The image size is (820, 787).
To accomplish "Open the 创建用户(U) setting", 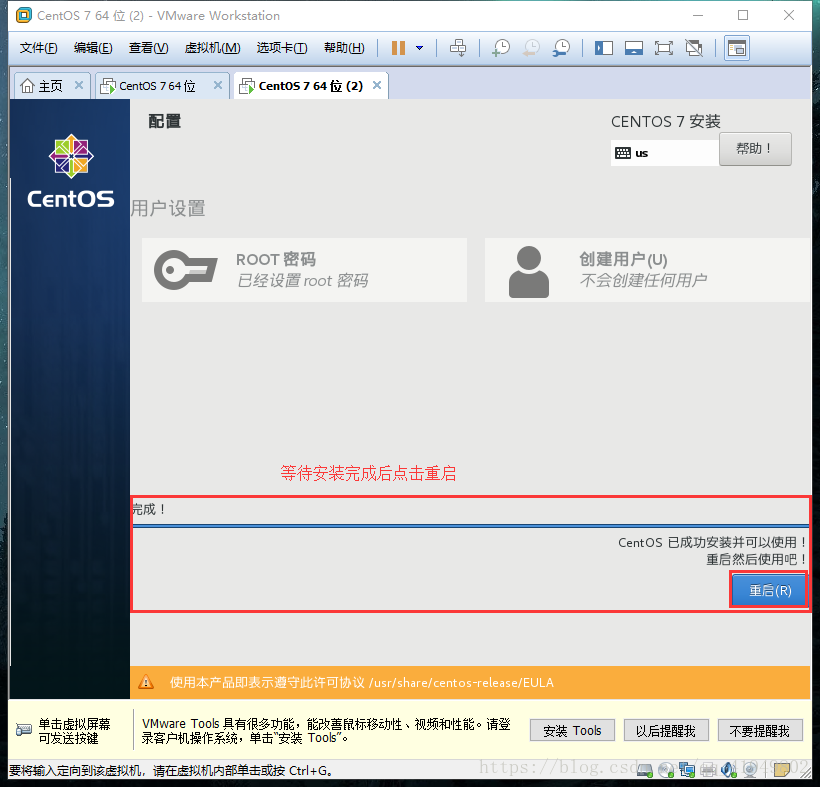I will point(647,270).
